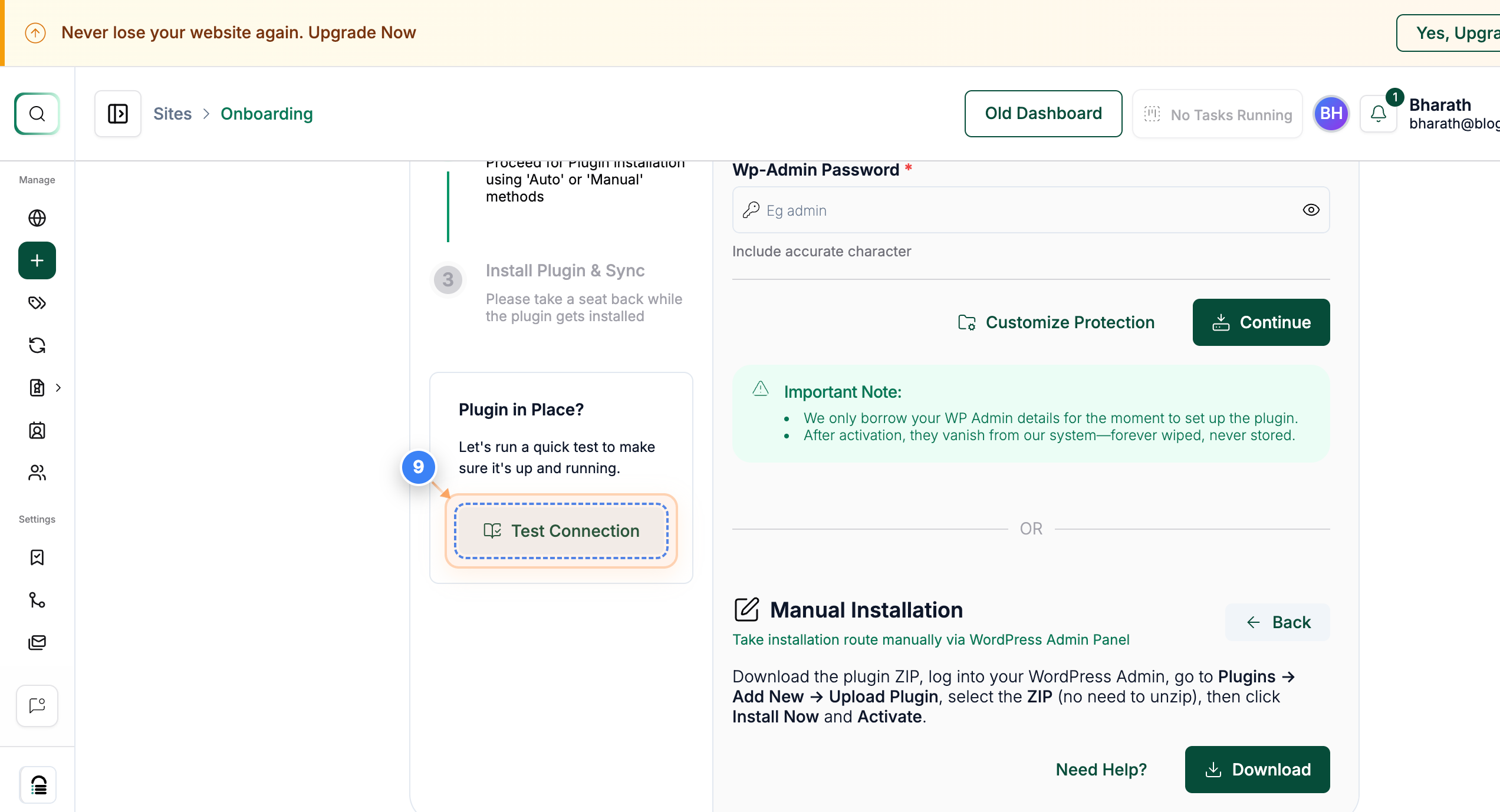The height and width of the screenshot is (812, 1500).
Task: Open the locked document reports icon
Action: 37,388
